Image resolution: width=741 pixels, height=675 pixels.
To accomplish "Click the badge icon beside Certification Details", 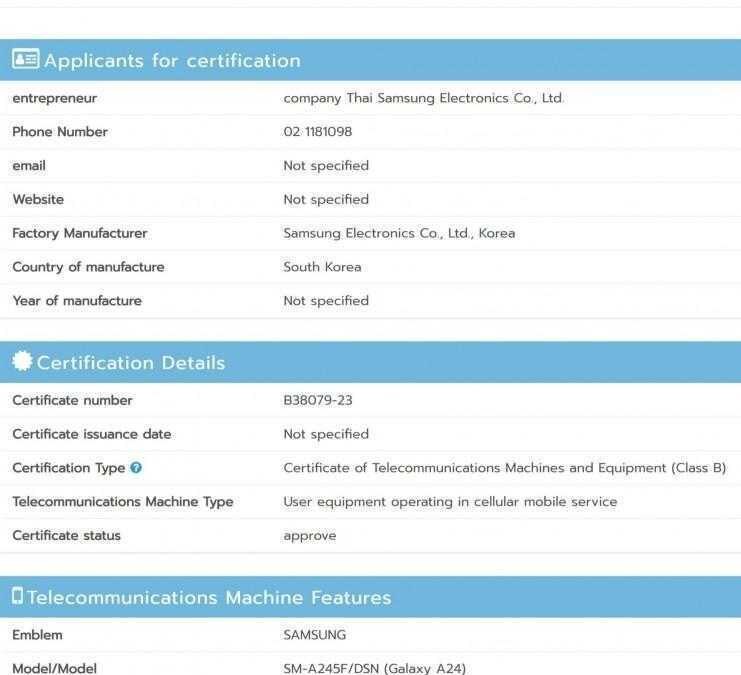I will tap(22, 362).
